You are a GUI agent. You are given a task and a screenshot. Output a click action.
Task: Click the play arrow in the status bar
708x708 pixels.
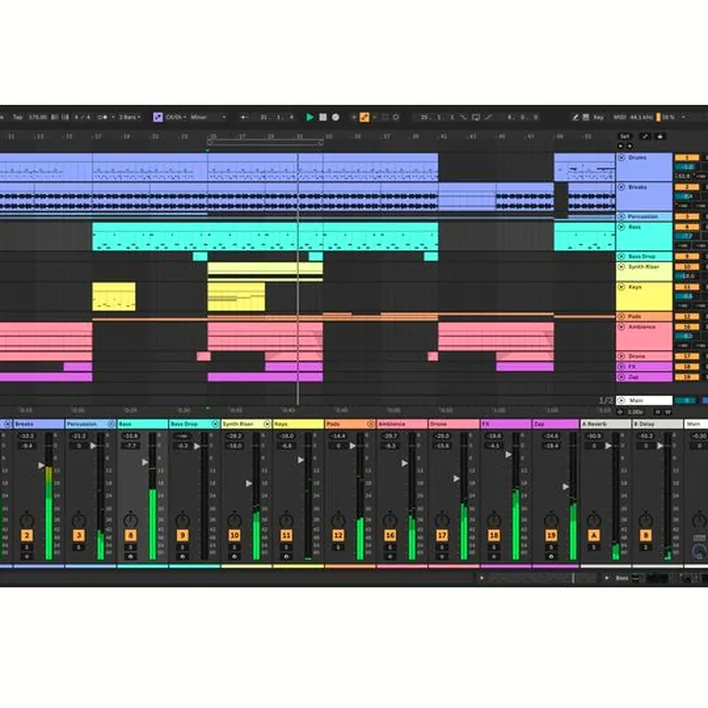coord(482,578)
